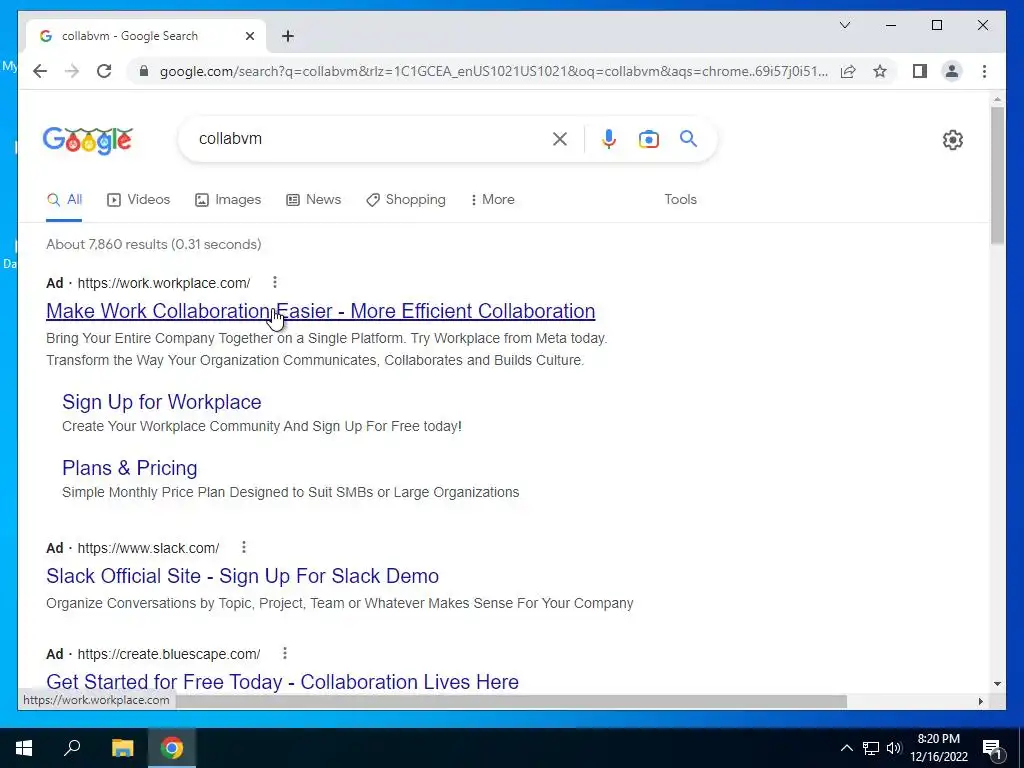Open the Windows Start menu

(24, 748)
